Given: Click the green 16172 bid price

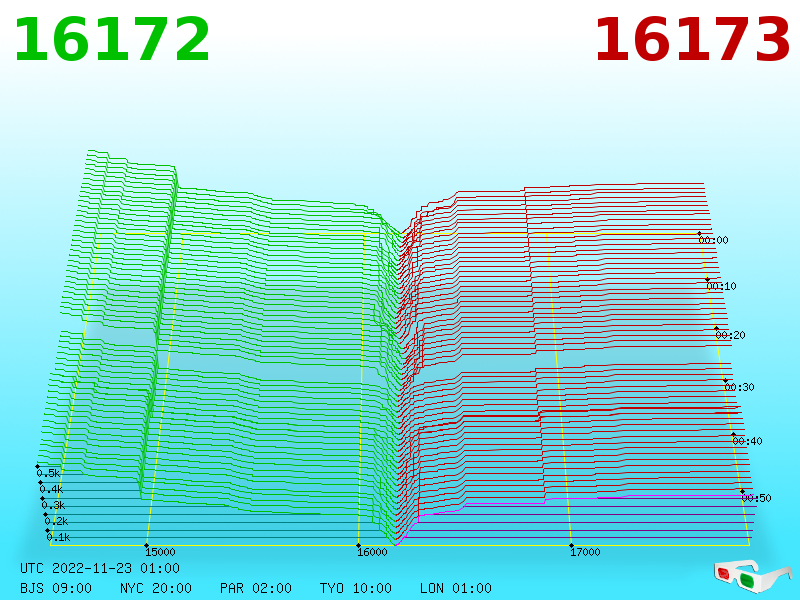Looking at the screenshot, I should click(x=112, y=40).
